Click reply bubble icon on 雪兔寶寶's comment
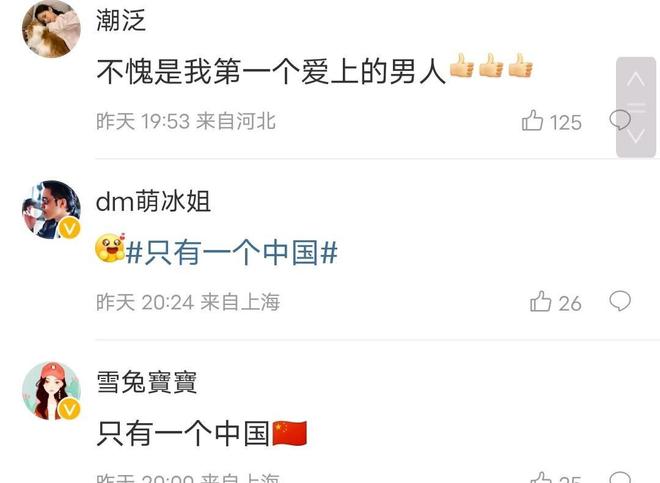Viewport: 660px width, 483px height. 620,478
